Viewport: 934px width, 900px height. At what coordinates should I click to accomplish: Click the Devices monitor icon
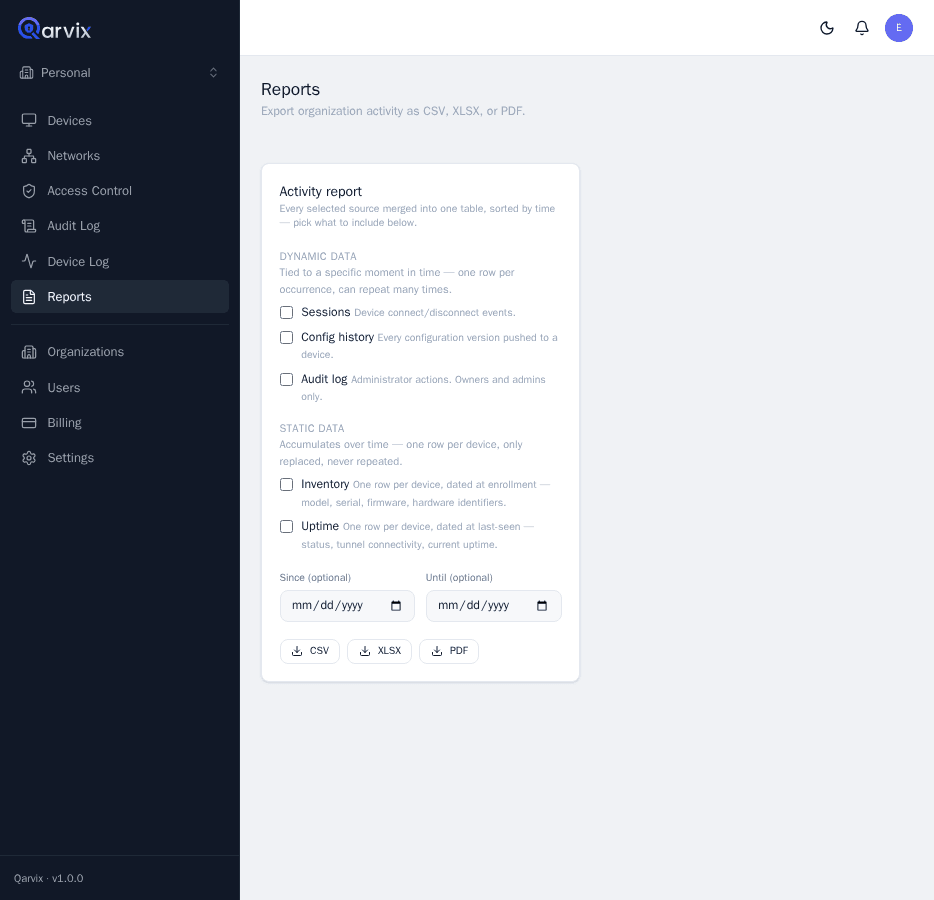[x=29, y=120]
